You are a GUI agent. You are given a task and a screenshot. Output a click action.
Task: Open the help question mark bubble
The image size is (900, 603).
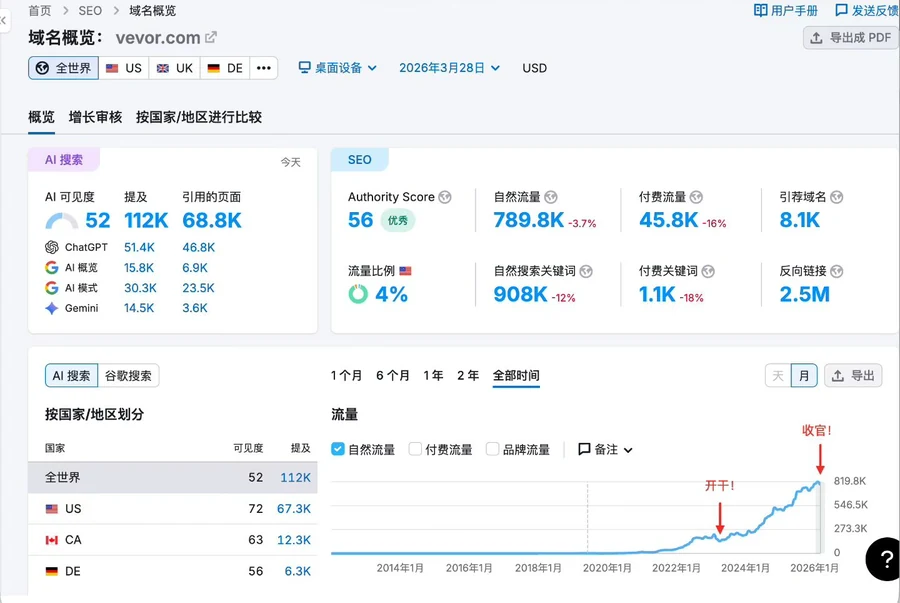(x=885, y=559)
